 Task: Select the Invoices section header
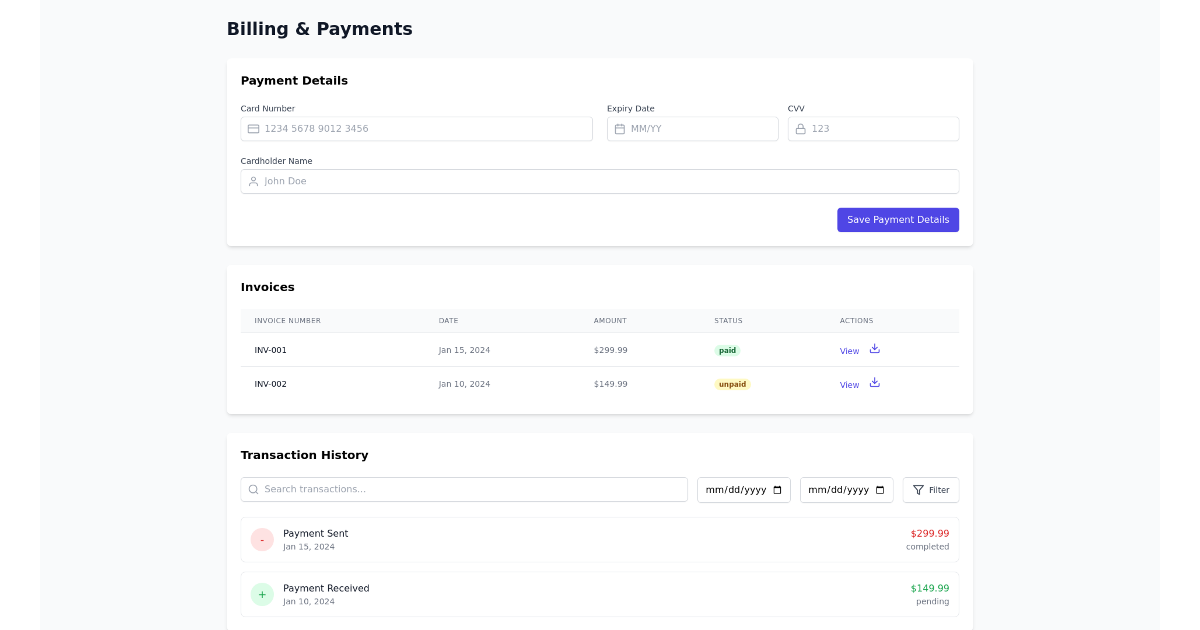267,287
